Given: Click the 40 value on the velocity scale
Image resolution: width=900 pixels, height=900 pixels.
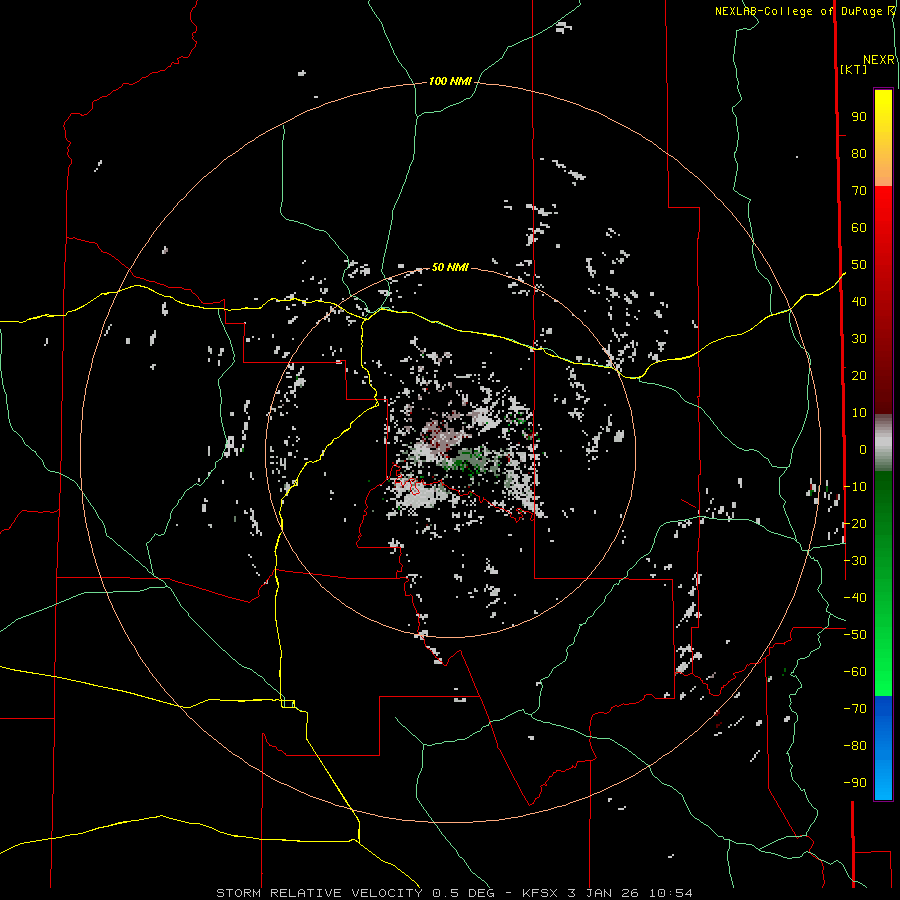Looking at the screenshot, I should (859, 302).
